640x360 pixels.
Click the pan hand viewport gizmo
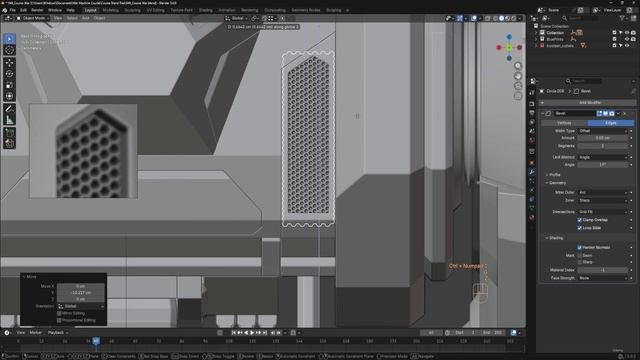[x=518, y=76]
